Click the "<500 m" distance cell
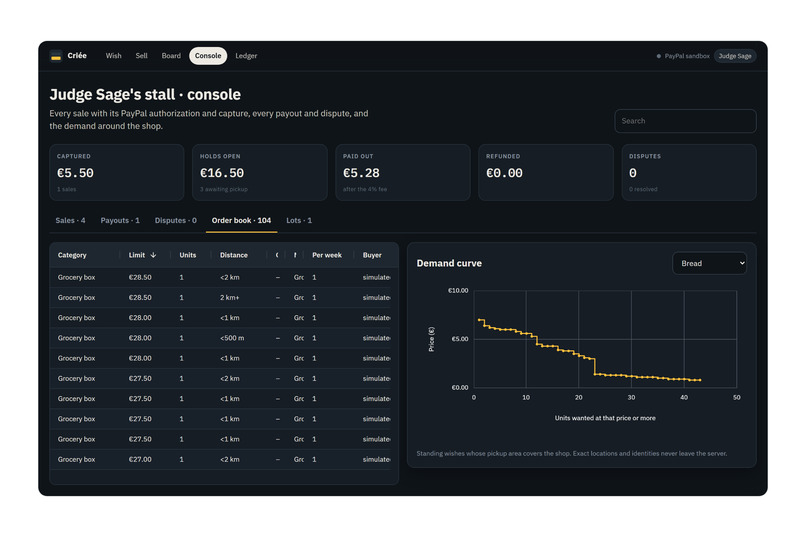 pos(232,338)
